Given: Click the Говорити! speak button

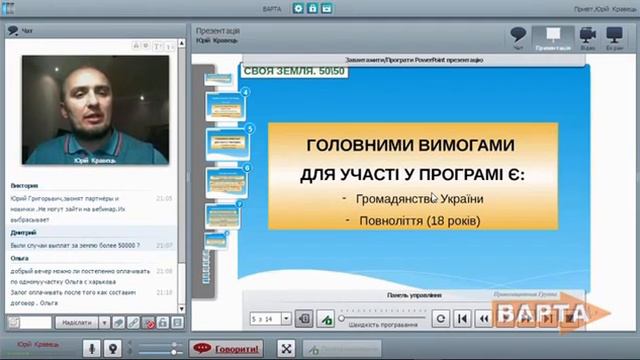Looking at the screenshot, I should [x=226, y=349].
